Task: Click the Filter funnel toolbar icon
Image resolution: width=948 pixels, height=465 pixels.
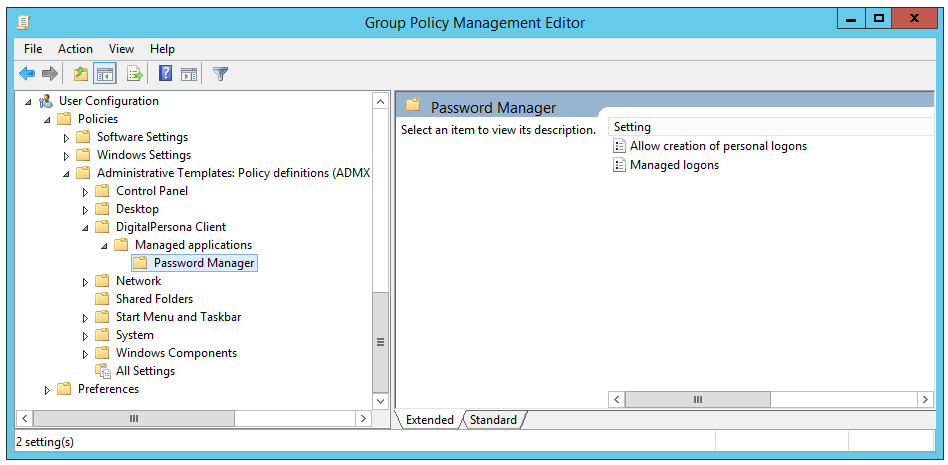Action: tap(220, 74)
